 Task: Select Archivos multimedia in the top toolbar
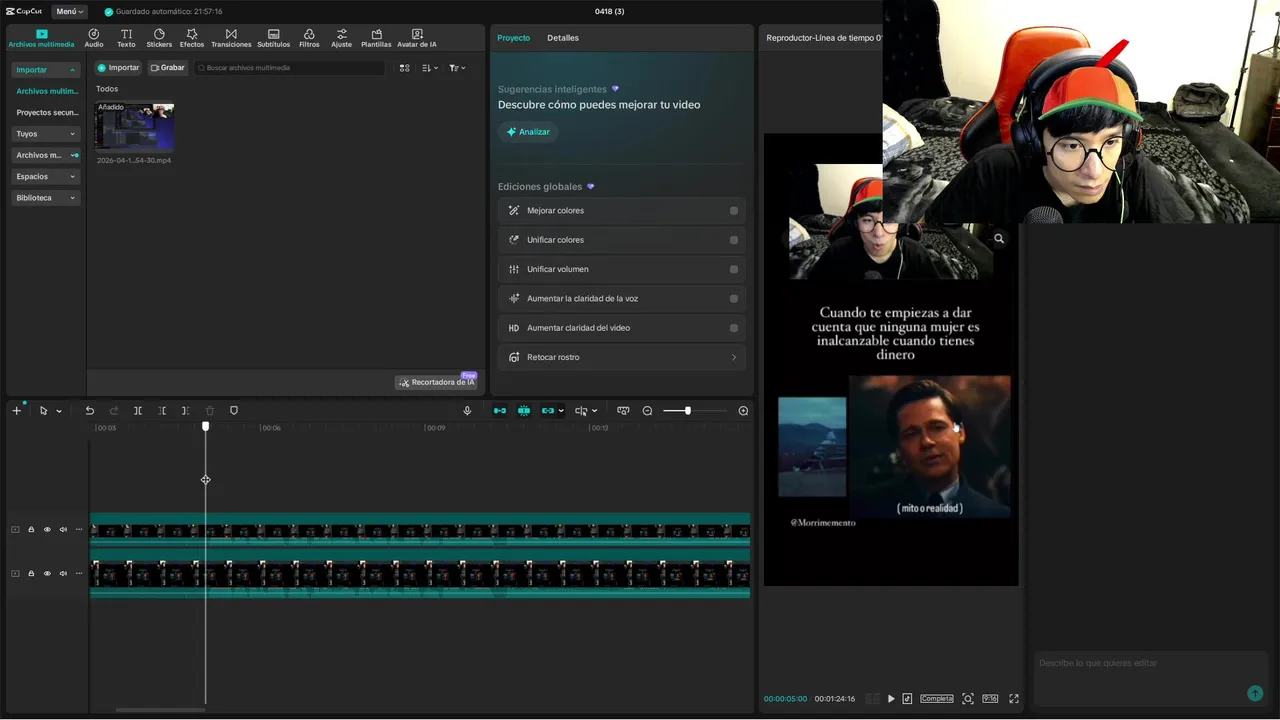41,38
